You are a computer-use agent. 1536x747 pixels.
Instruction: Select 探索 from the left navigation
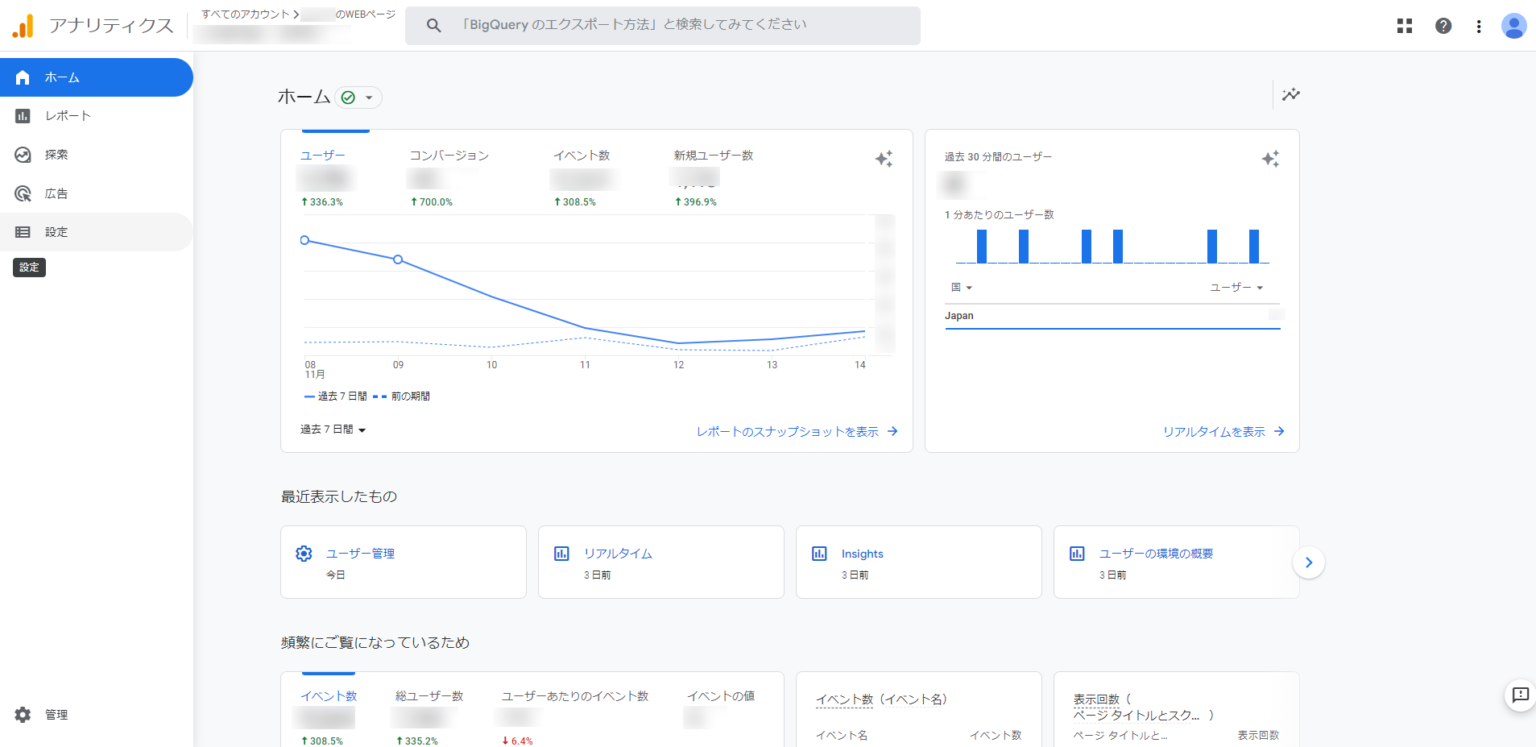pyautogui.click(x=55, y=154)
